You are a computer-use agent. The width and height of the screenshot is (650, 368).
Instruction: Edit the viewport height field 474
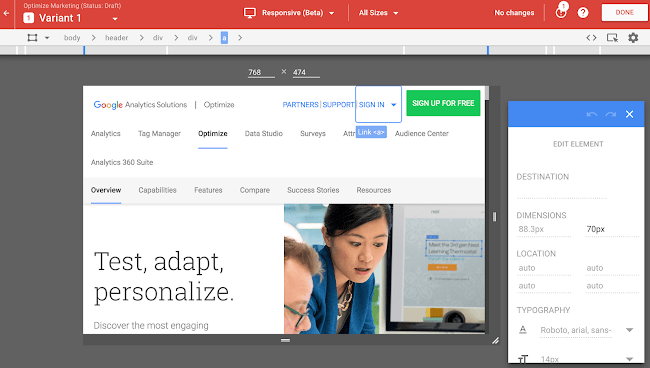coord(306,72)
